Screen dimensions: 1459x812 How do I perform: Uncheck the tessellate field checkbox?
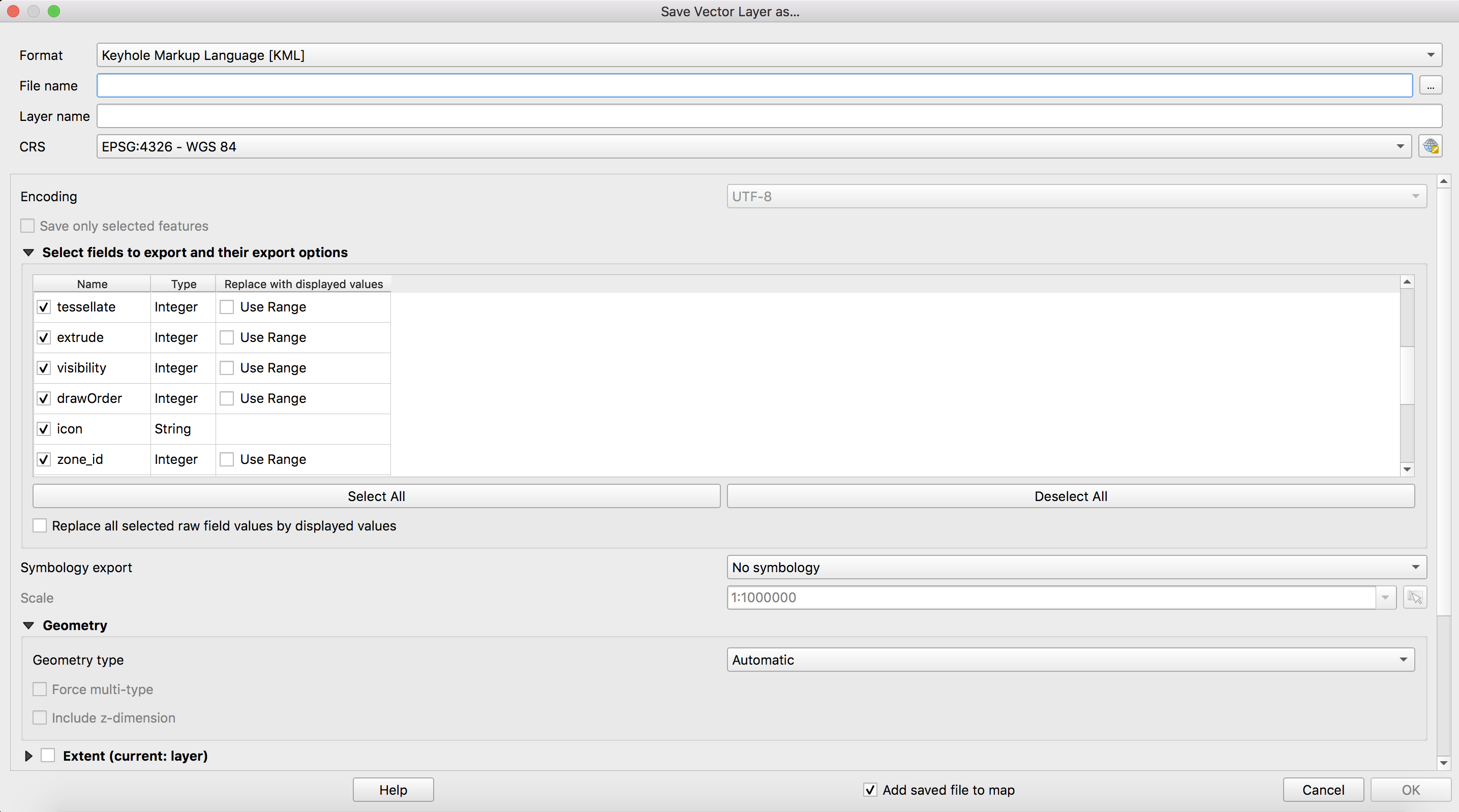coord(44,307)
